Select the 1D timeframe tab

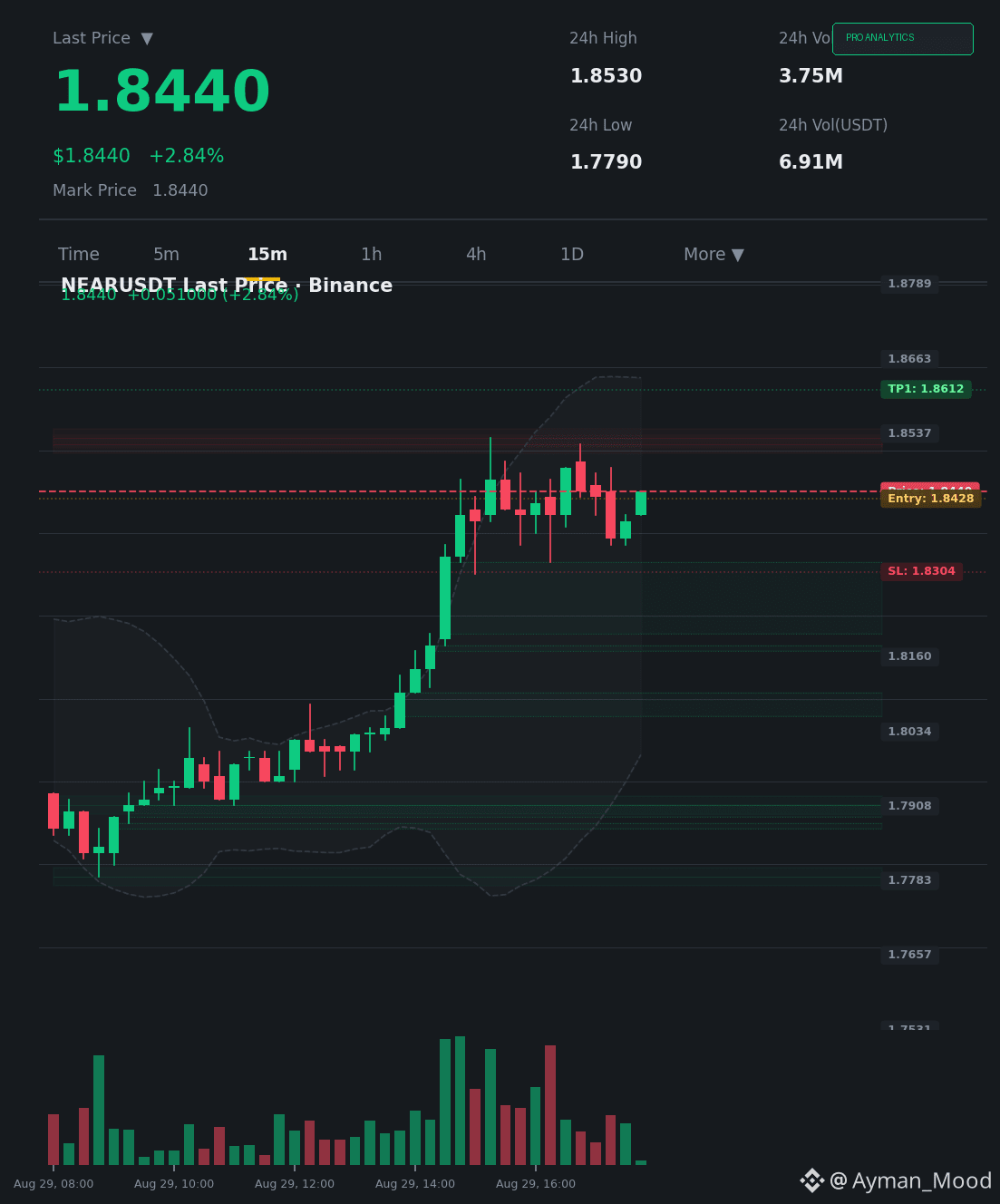572,255
